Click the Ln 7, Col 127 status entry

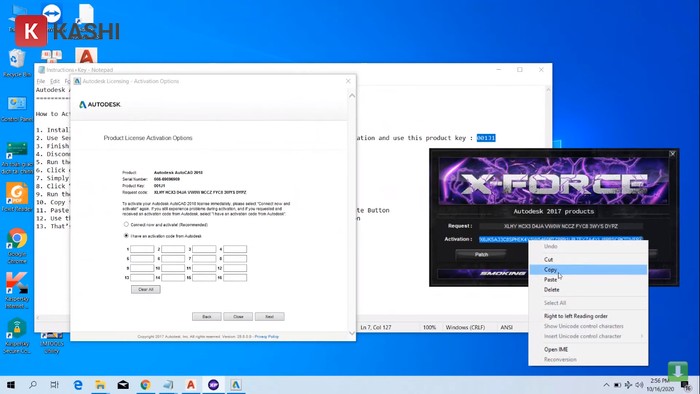(x=375, y=328)
